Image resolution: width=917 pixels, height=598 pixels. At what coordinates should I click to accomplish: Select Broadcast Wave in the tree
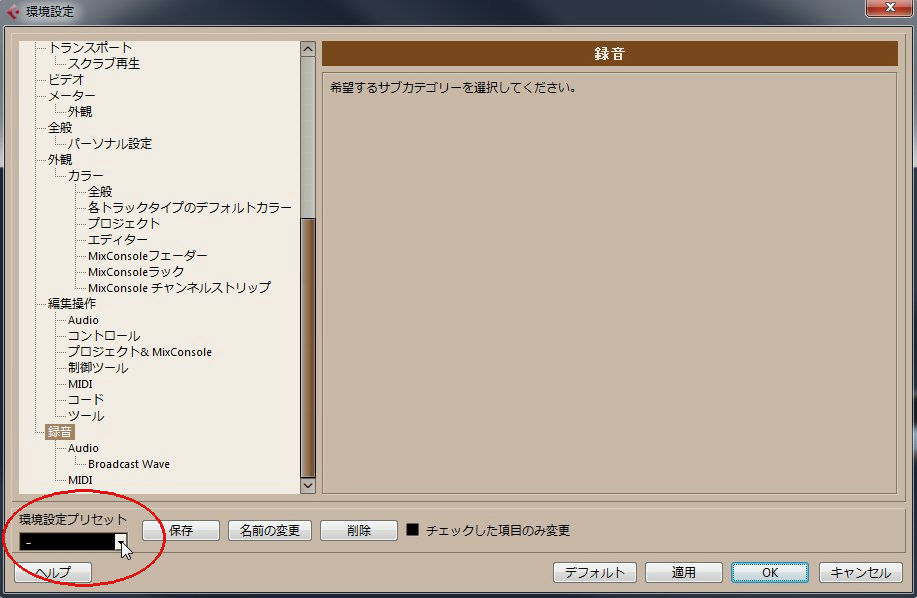129,464
